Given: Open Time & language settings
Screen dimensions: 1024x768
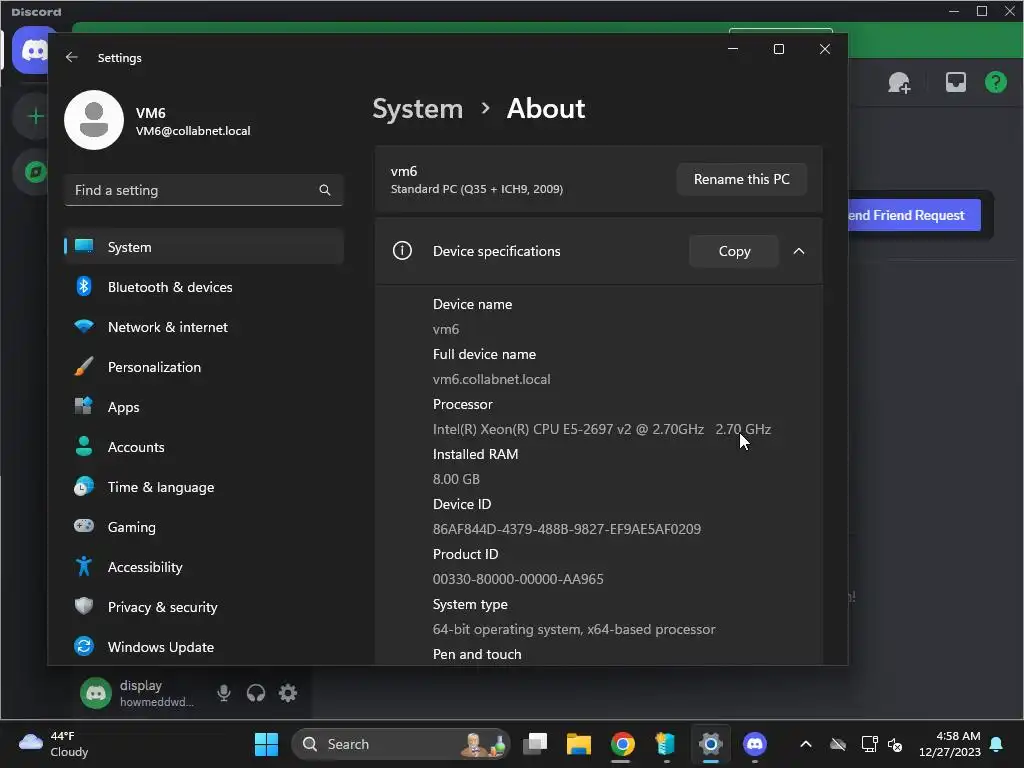Looking at the screenshot, I should click(204, 487).
